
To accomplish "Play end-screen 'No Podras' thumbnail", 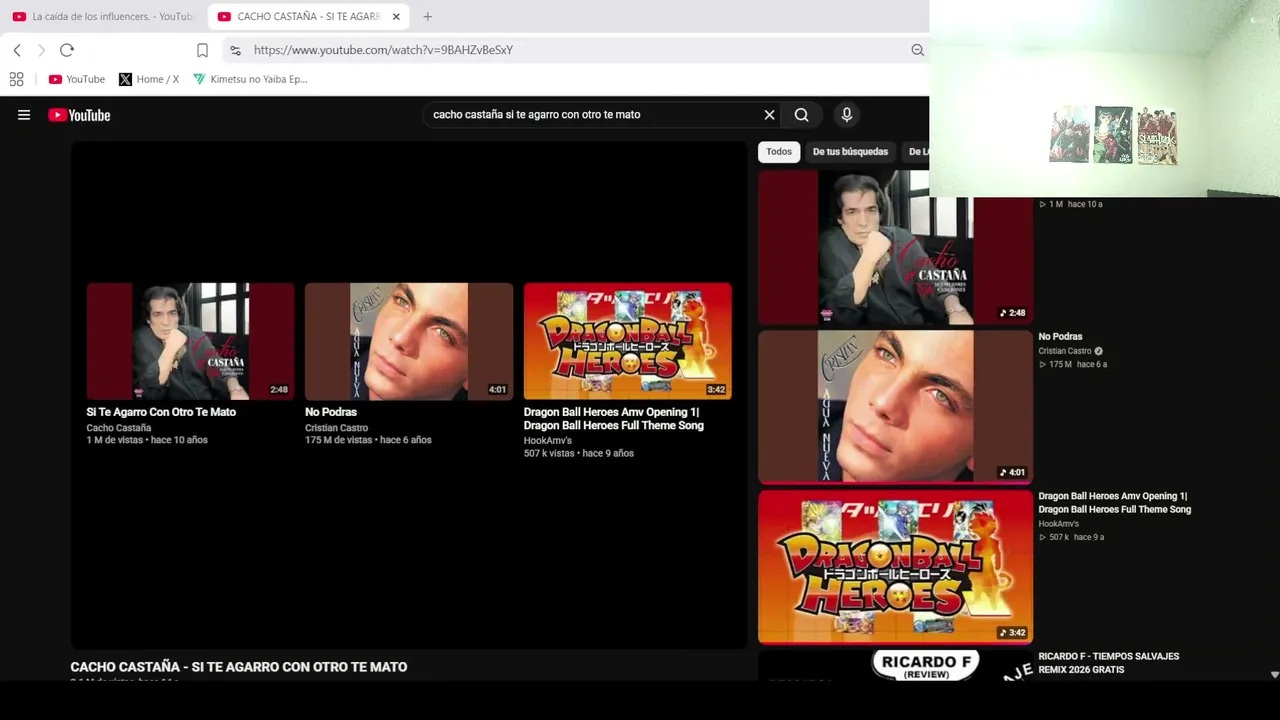I will (x=409, y=341).
